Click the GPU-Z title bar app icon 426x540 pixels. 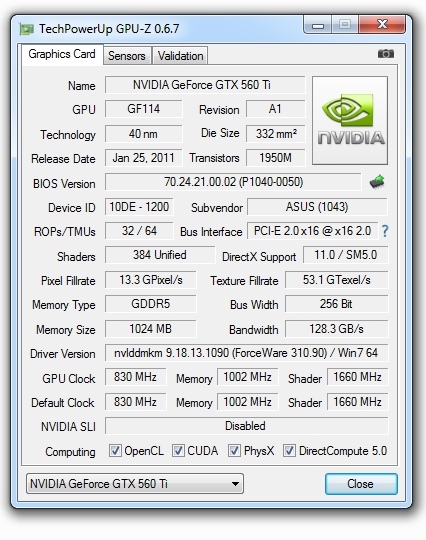pyautogui.click(x=27, y=29)
